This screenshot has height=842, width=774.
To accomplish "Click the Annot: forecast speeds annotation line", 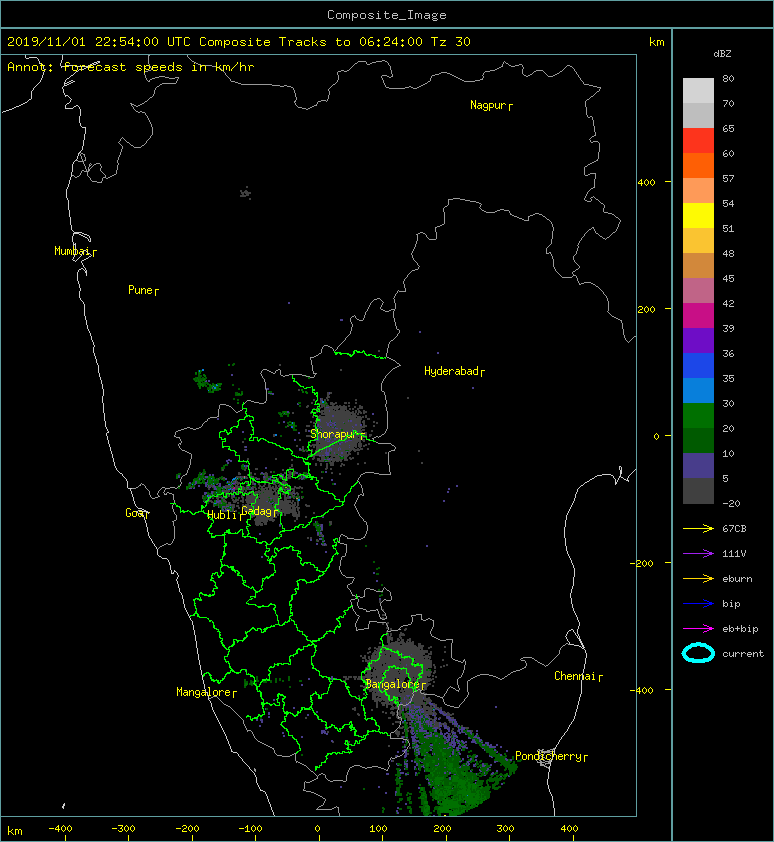I will click(x=131, y=67).
